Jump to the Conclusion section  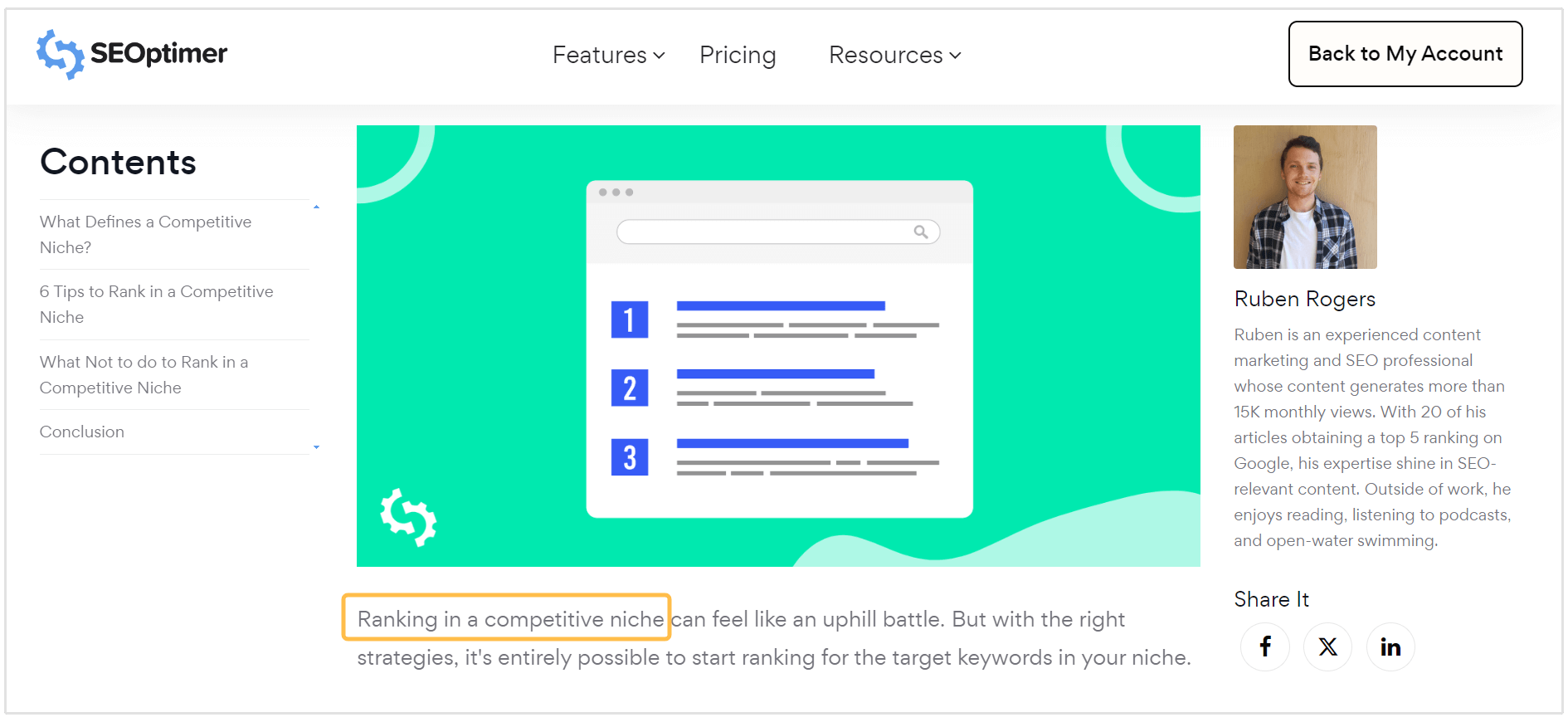coord(82,432)
